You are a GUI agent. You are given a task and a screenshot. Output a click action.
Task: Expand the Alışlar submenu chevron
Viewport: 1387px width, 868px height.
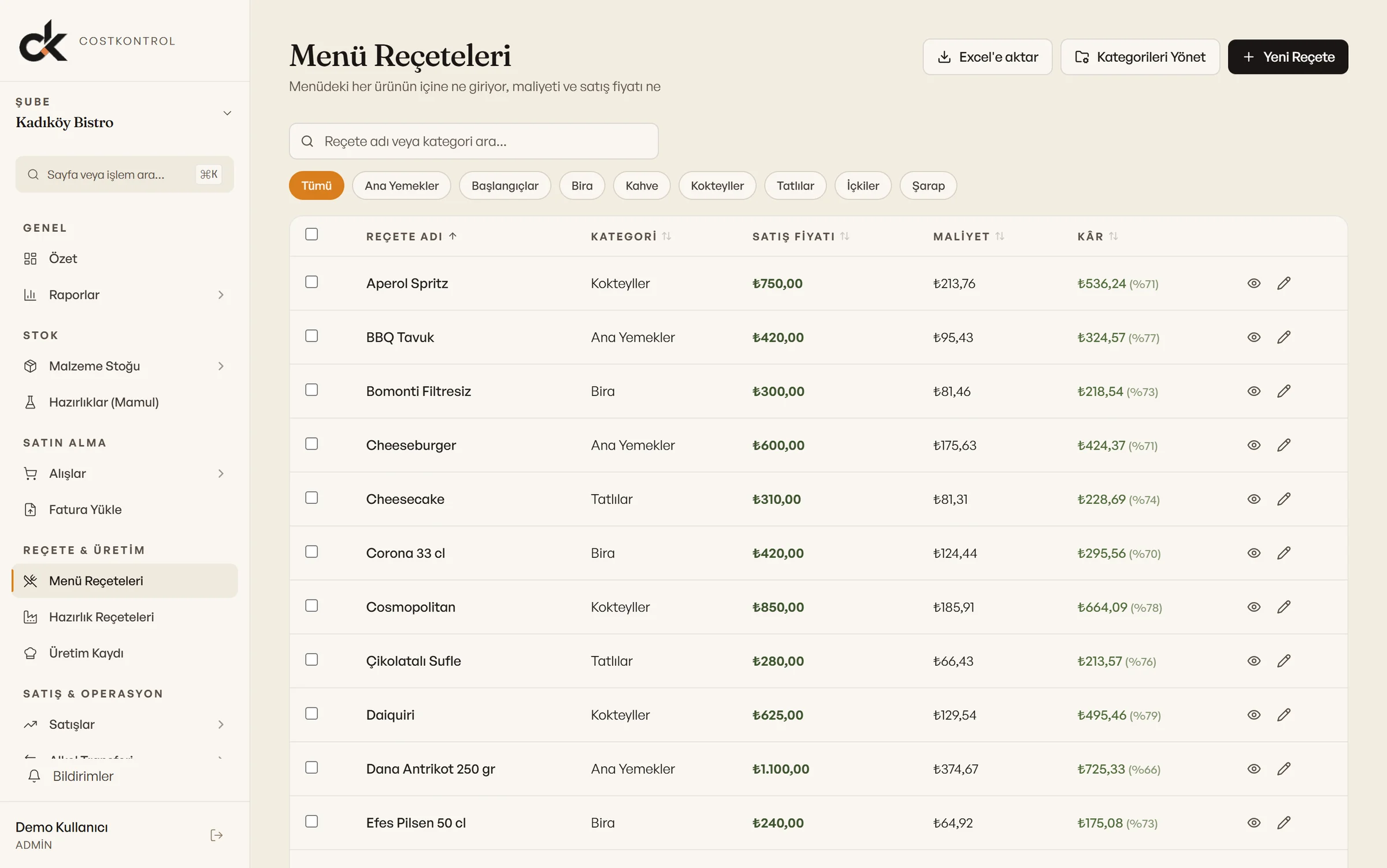click(x=221, y=473)
